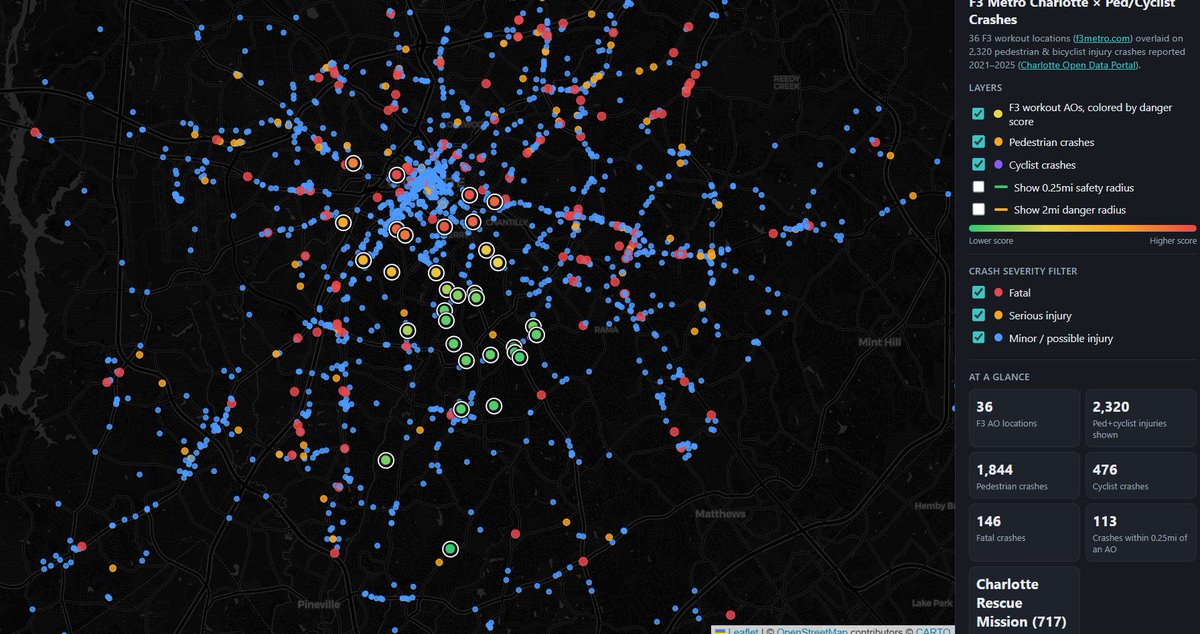Click red dot beside Fatal filter
The image size is (1200, 634).
click(999, 293)
